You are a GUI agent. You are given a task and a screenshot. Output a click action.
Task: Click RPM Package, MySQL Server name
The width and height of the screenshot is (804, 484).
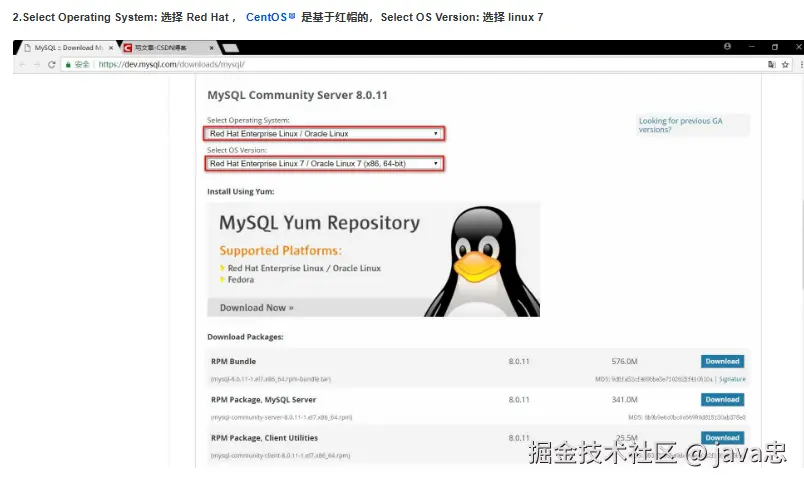264,399
